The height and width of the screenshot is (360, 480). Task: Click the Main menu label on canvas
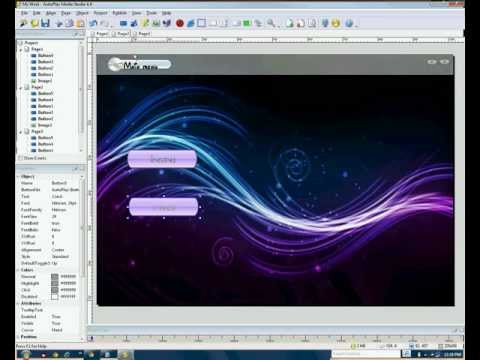[140, 65]
